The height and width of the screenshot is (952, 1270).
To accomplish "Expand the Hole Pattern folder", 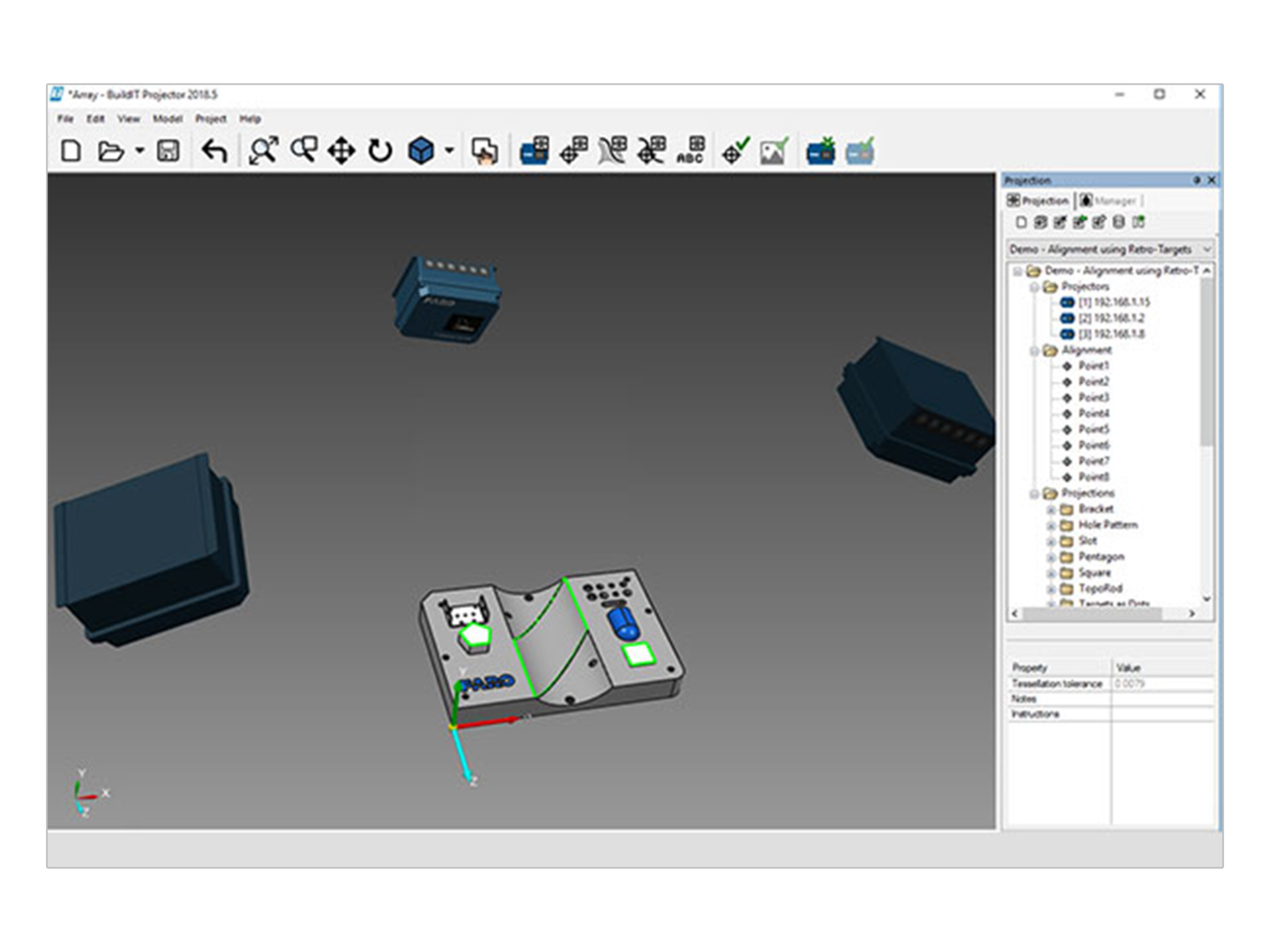I will click(x=1050, y=525).
